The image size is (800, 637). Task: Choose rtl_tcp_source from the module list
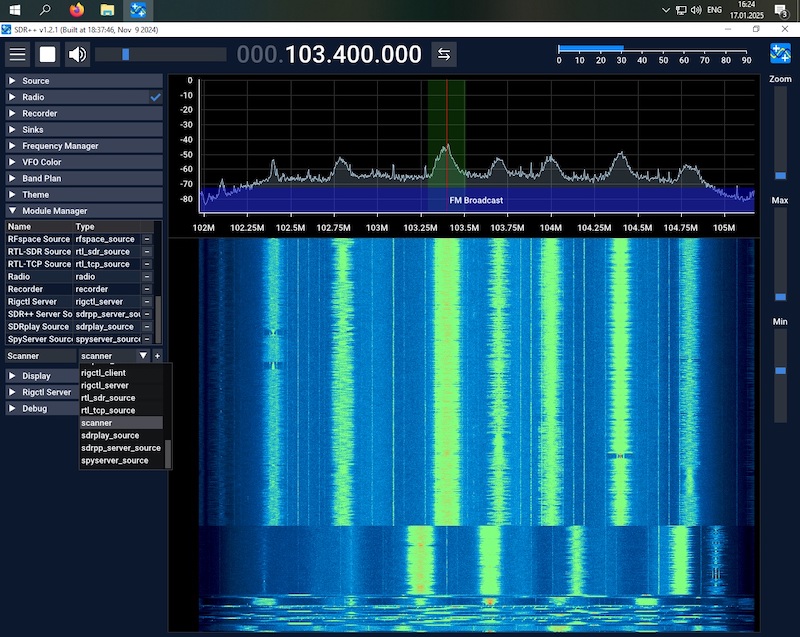(x=121, y=411)
